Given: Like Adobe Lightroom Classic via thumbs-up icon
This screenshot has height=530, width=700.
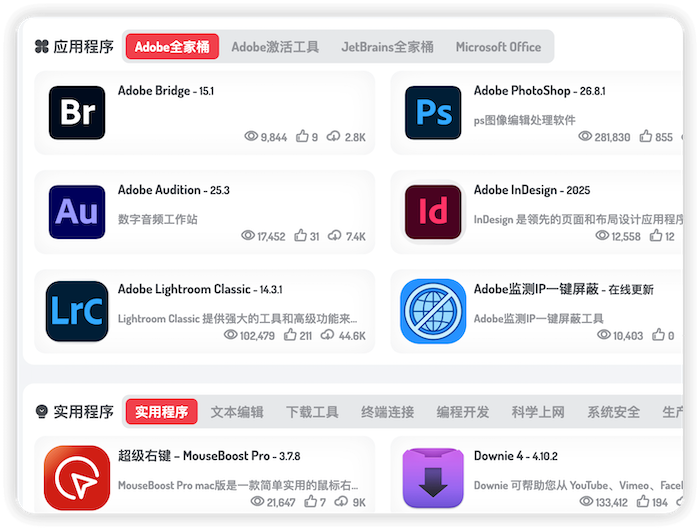Looking at the screenshot, I should click(x=294, y=336).
